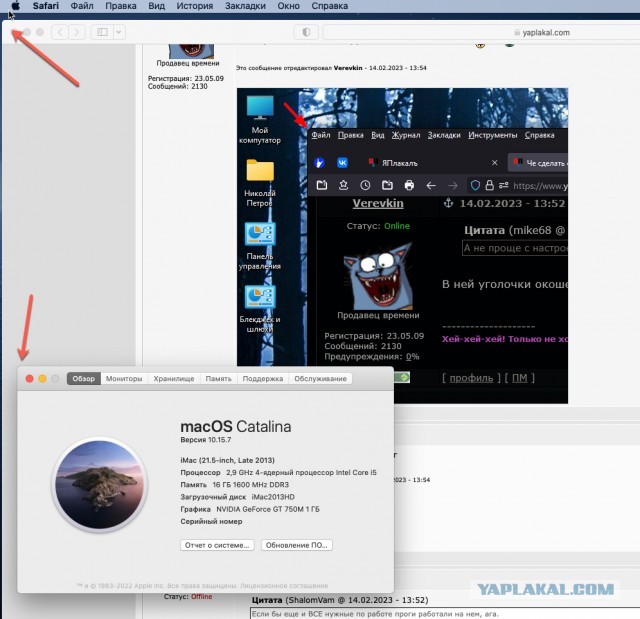Click the Процессор 2,9 GHz Intel Core i5 line
Image resolution: width=640 pixels, height=619 pixels.
pos(278,473)
